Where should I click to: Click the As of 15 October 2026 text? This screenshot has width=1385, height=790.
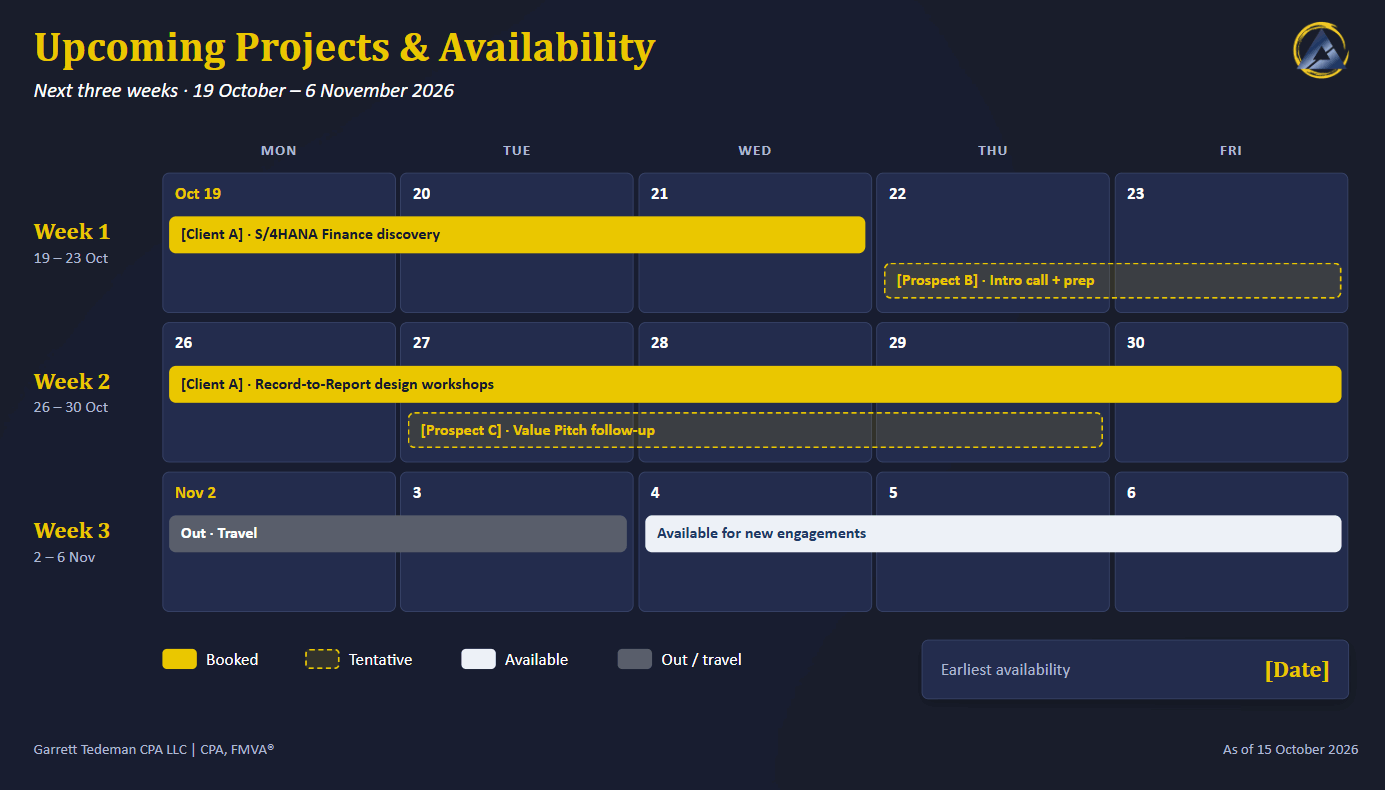[x=1290, y=750]
